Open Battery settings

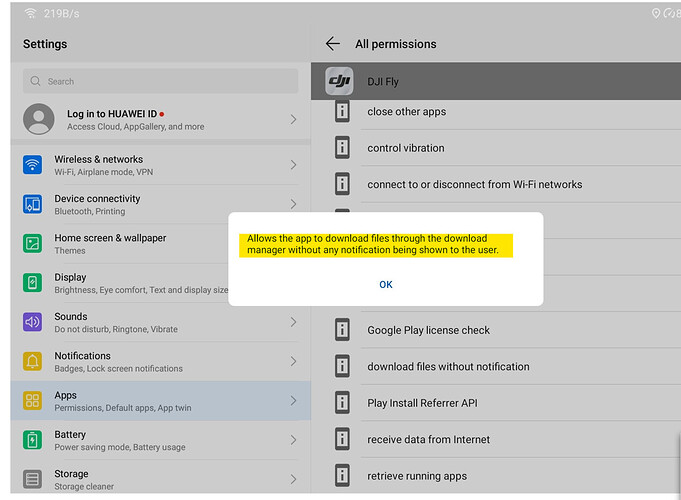click(x=160, y=440)
